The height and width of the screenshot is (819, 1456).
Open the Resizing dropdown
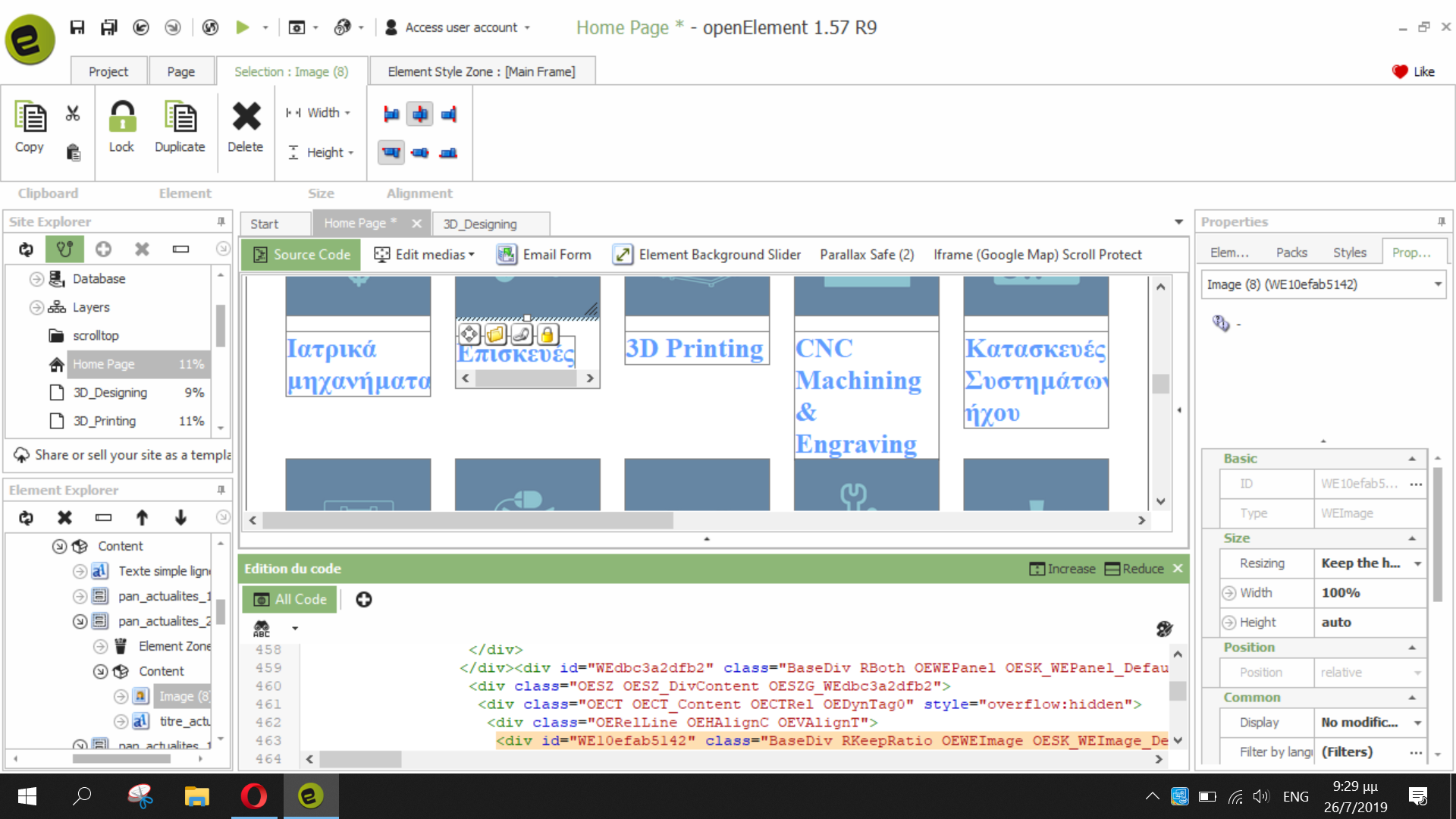[1417, 563]
